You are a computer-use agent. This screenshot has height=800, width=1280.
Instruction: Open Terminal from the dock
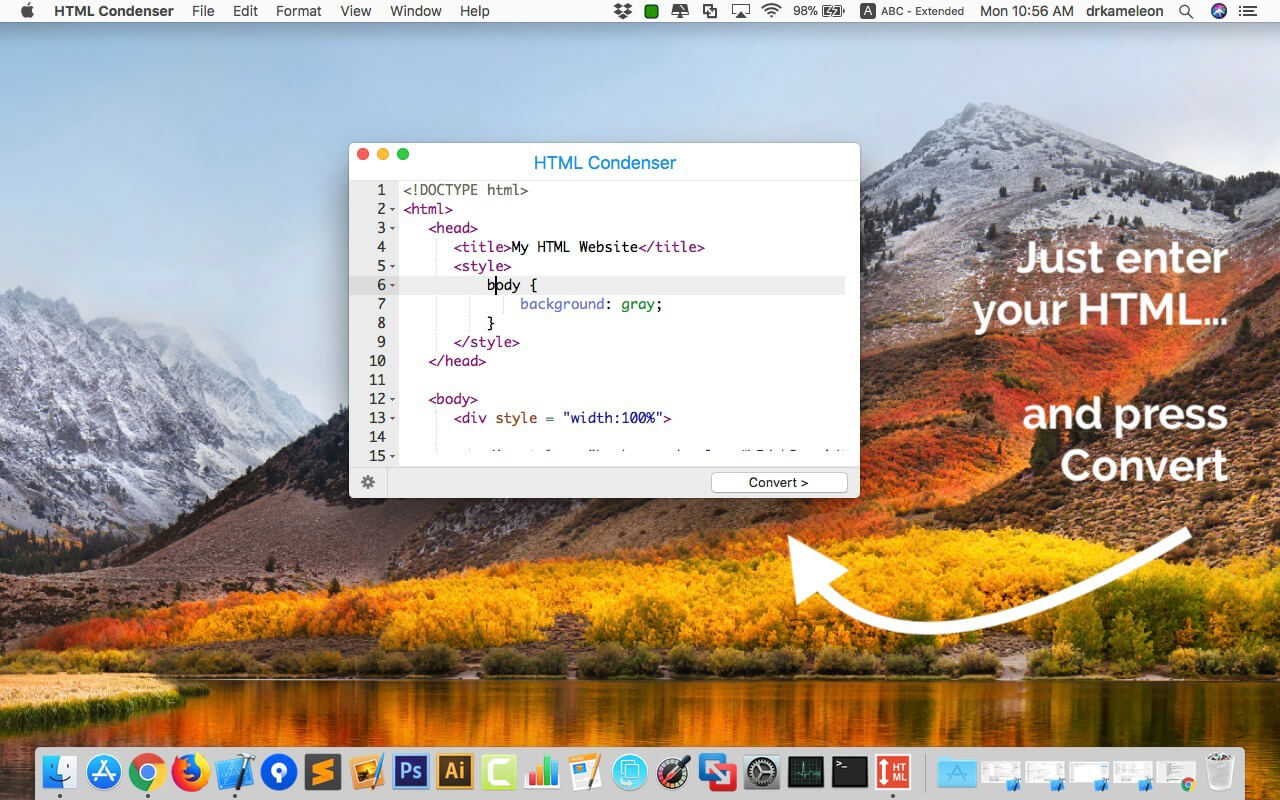click(x=850, y=771)
